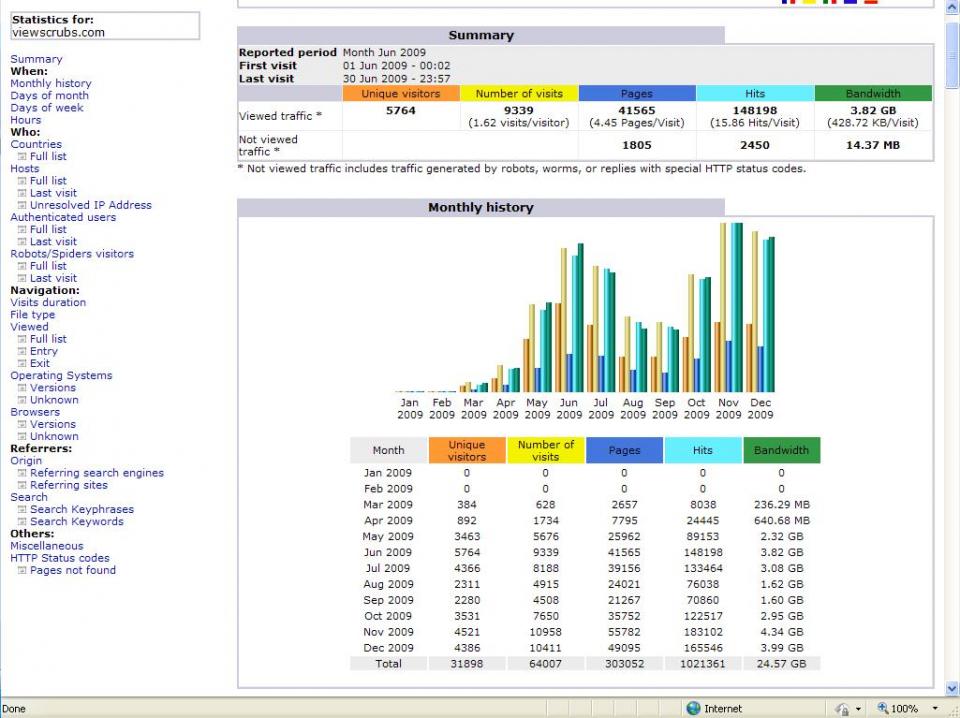Screen dimensions: 960x718
Task: Click the icon beside Pages not found
Action: (22, 570)
